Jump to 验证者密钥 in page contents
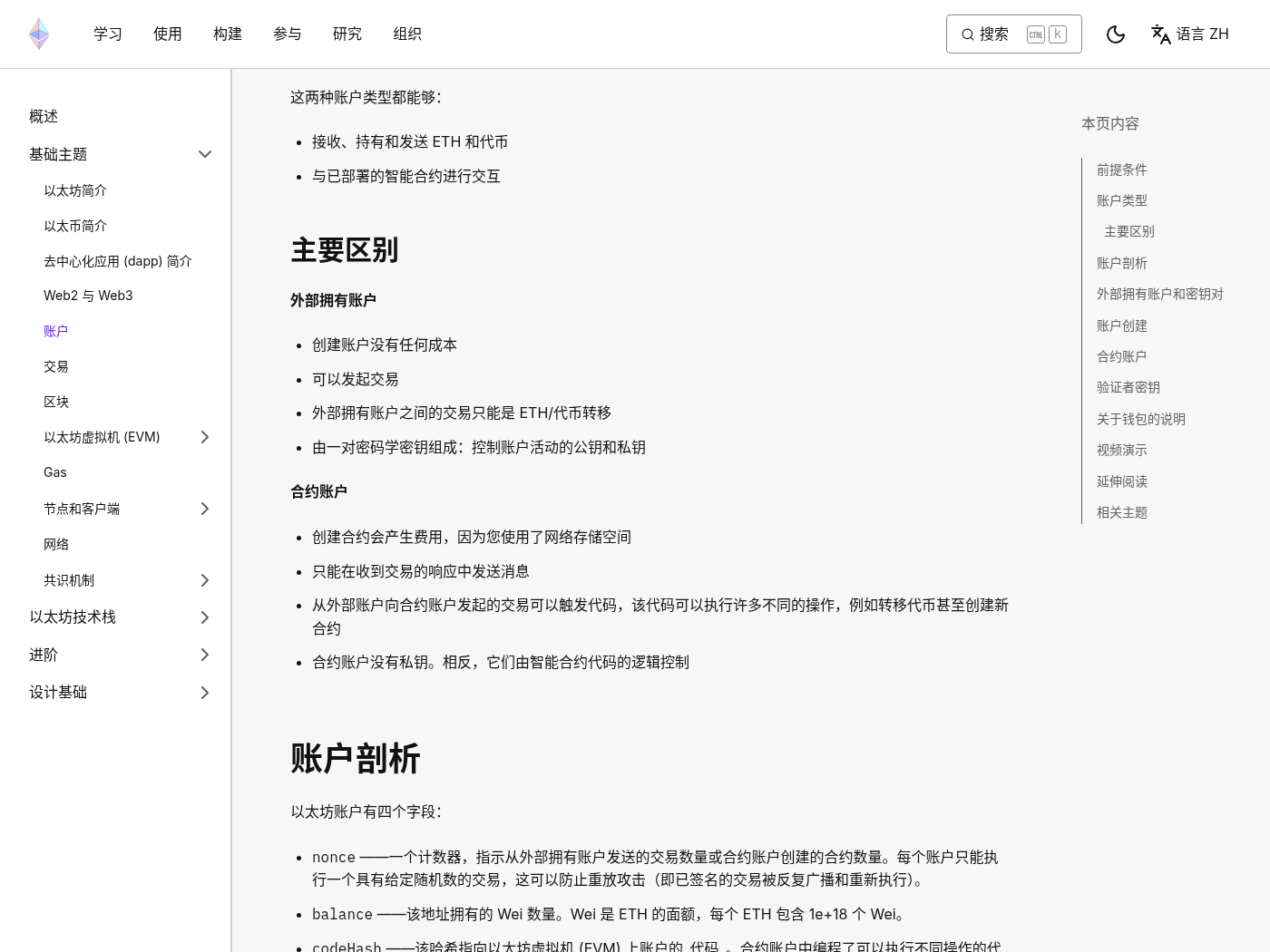The width and height of the screenshot is (1270, 952). coord(1128,387)
